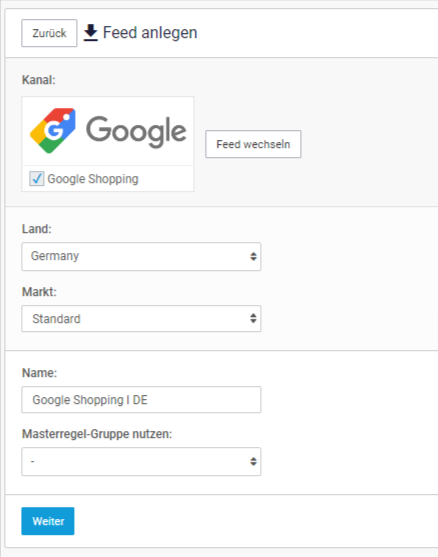
Task: Click the Masterregel-Gruppe nutzen label
Action: [x=97, y=434]
